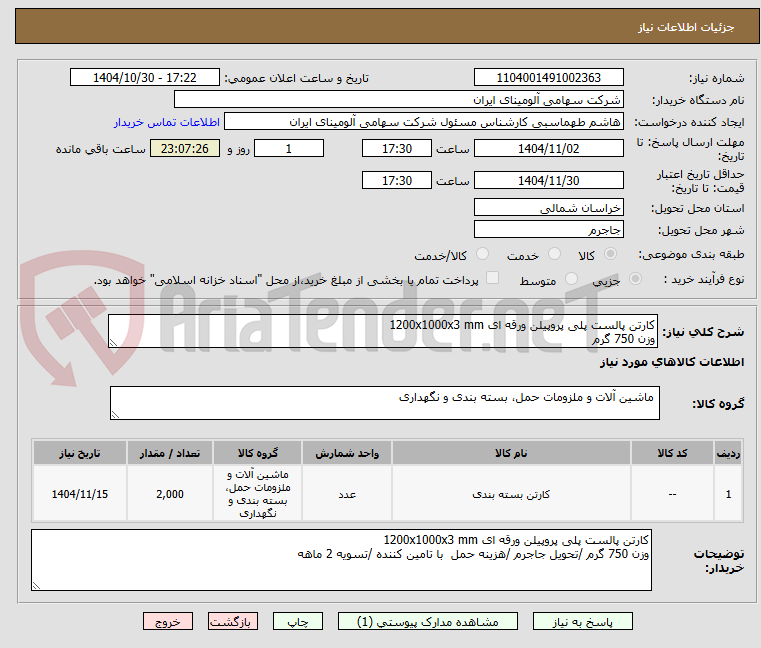Click the resize handle of توضیحات خریدار box

point(36,585)
